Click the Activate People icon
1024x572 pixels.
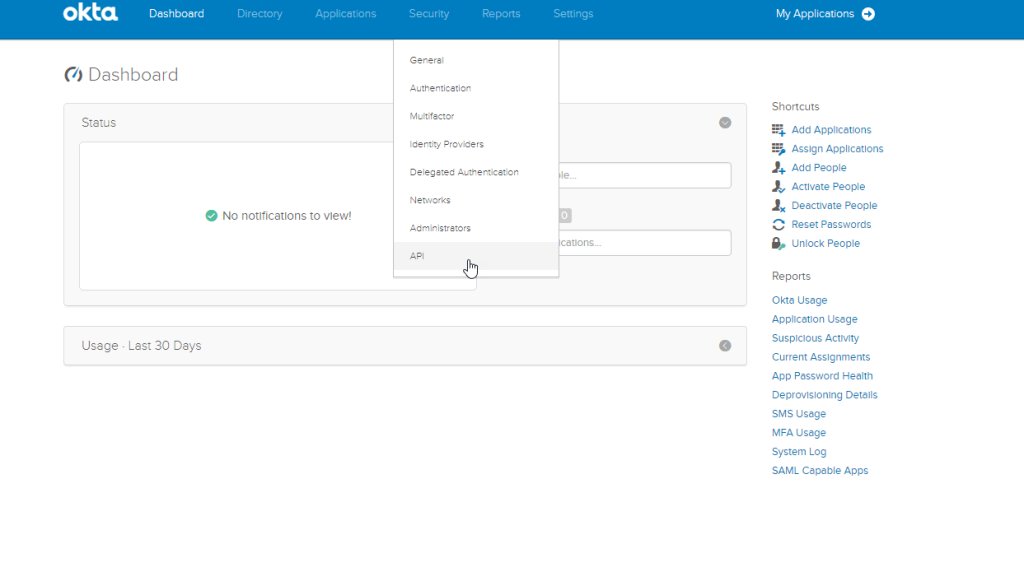pos(778,187)
